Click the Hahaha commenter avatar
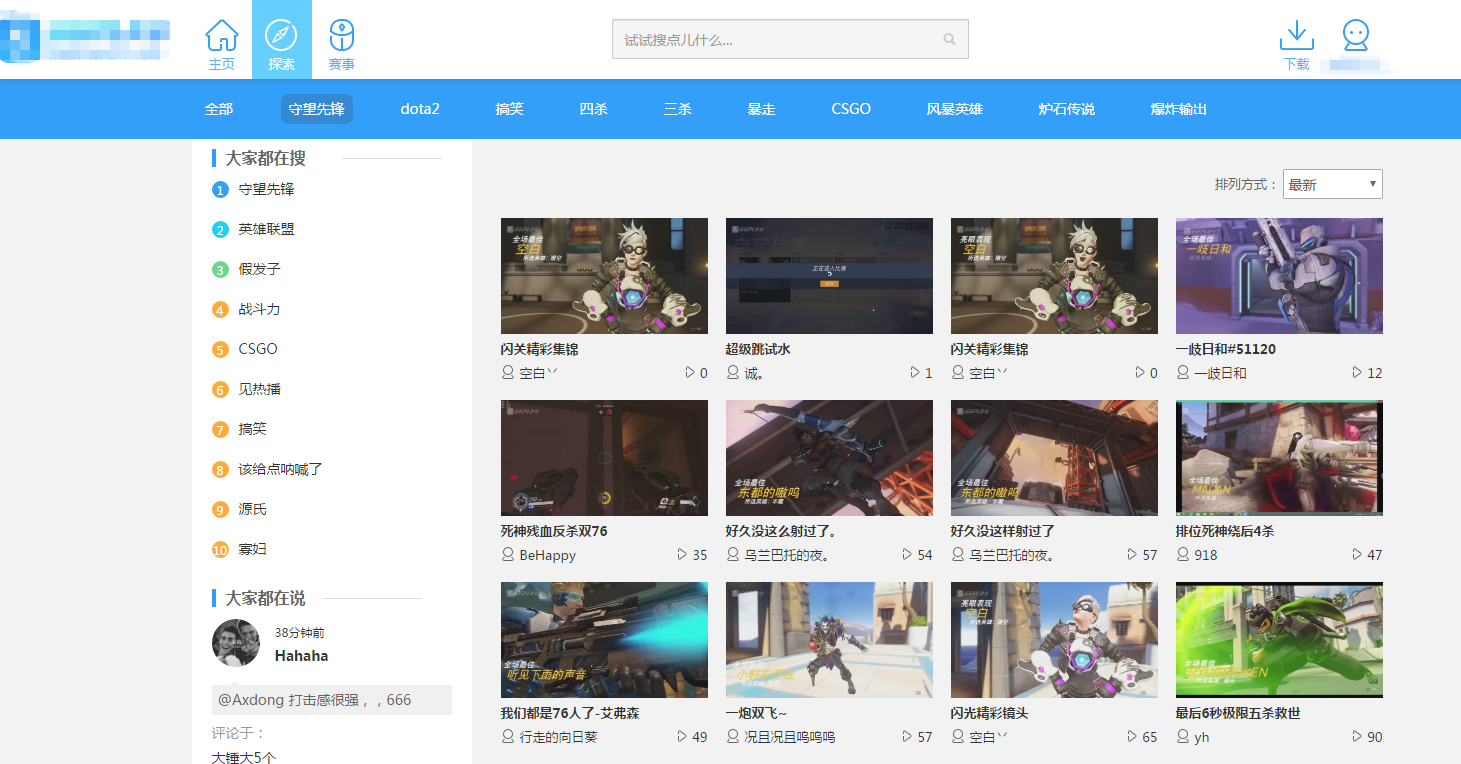The image size is (1461, 764). click(236, 643)
